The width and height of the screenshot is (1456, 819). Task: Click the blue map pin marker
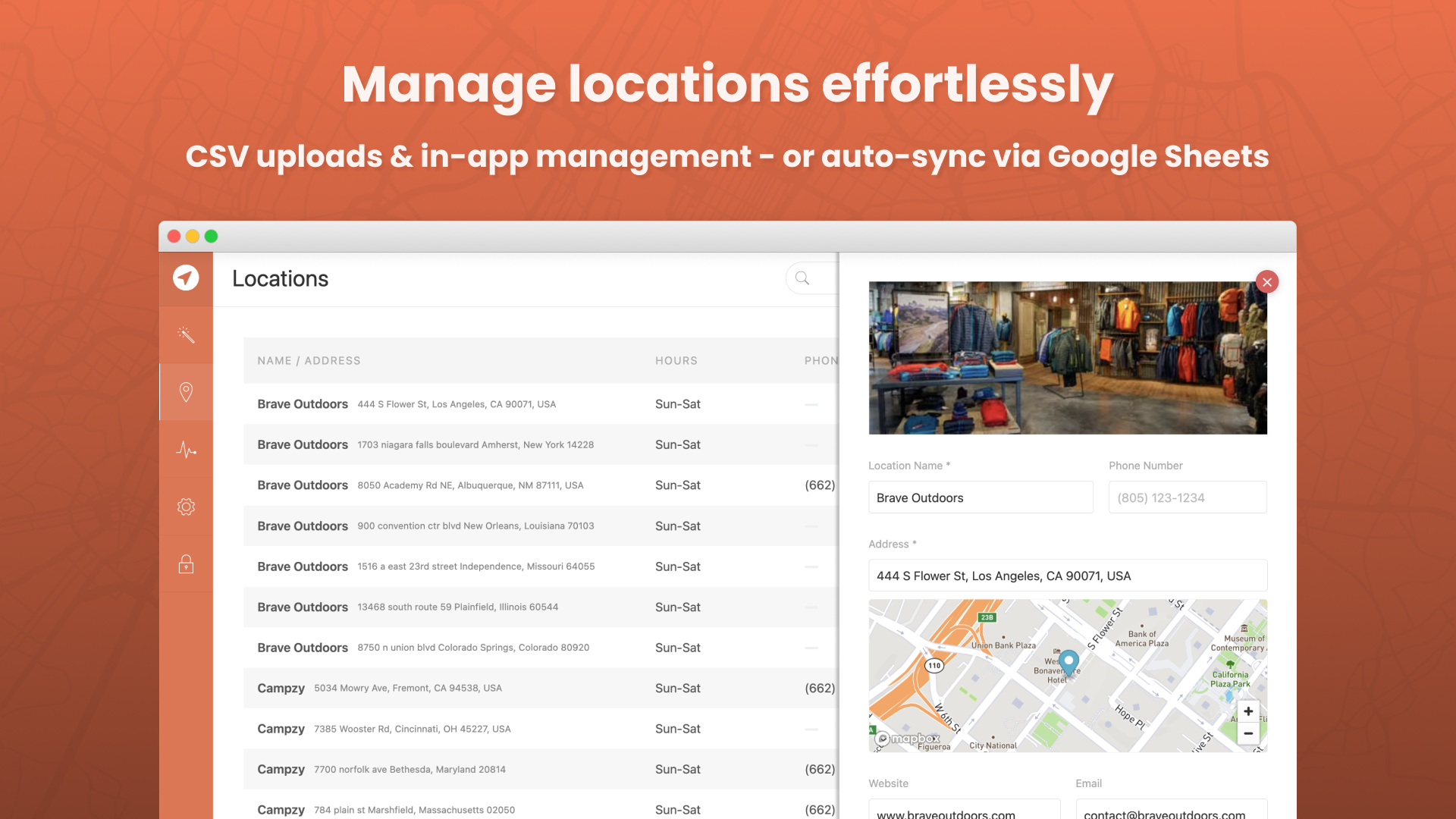pos(1068,663)
